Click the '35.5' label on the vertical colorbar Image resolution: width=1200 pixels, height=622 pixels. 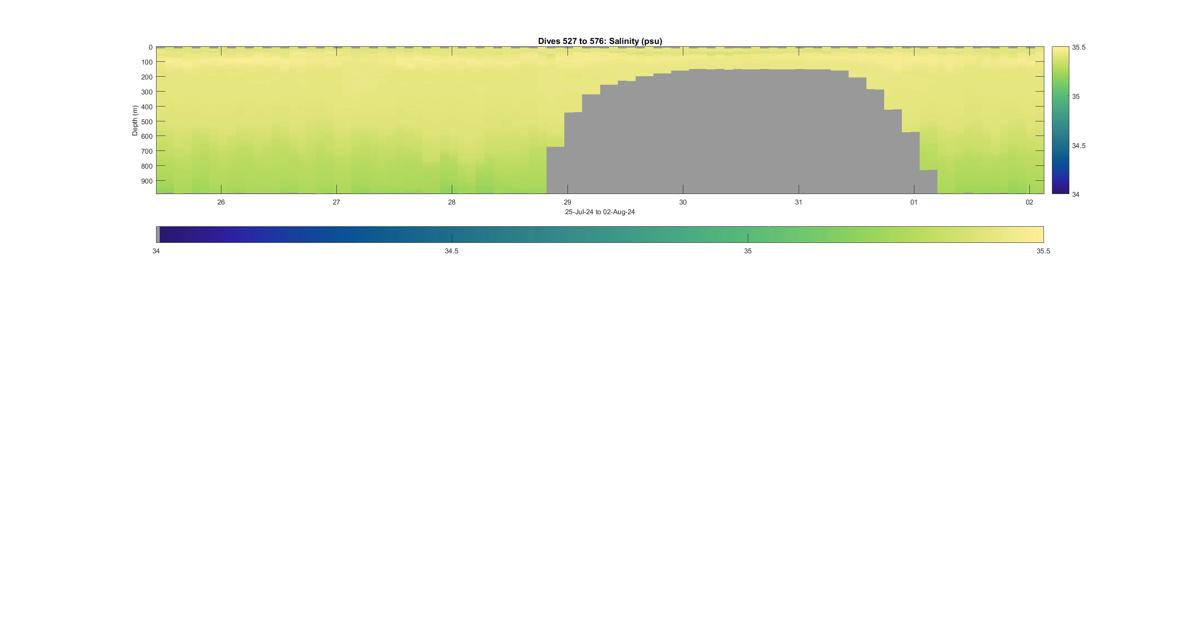tap(1079, 47)
